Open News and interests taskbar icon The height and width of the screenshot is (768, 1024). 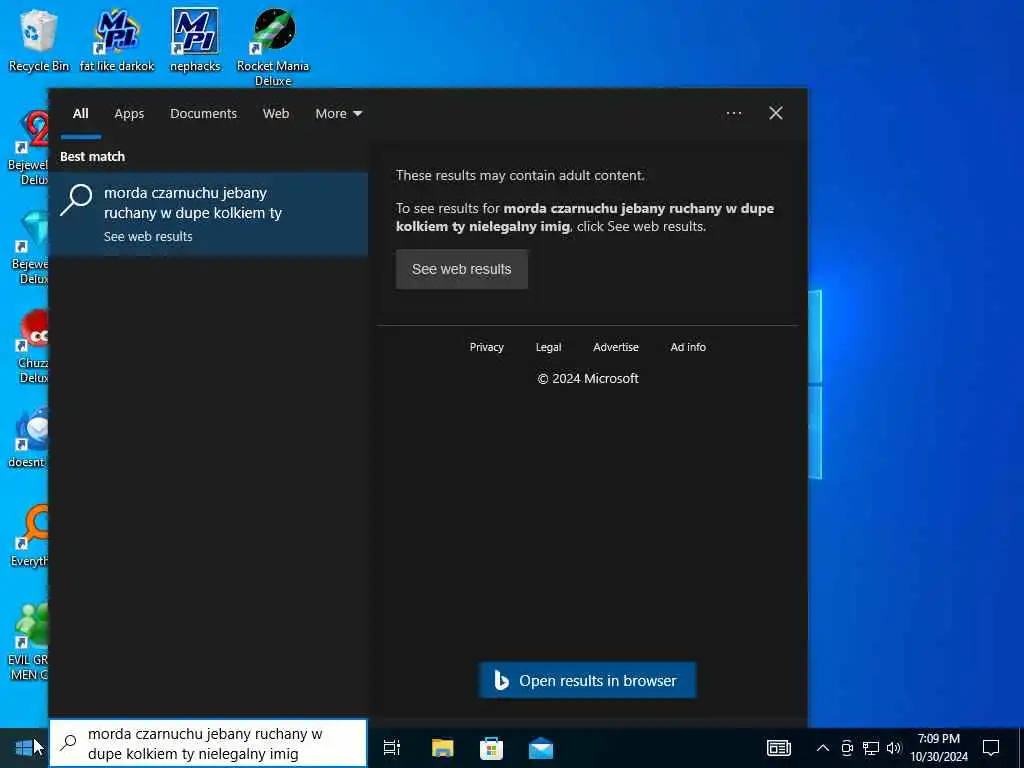click(x=778, y=748)
